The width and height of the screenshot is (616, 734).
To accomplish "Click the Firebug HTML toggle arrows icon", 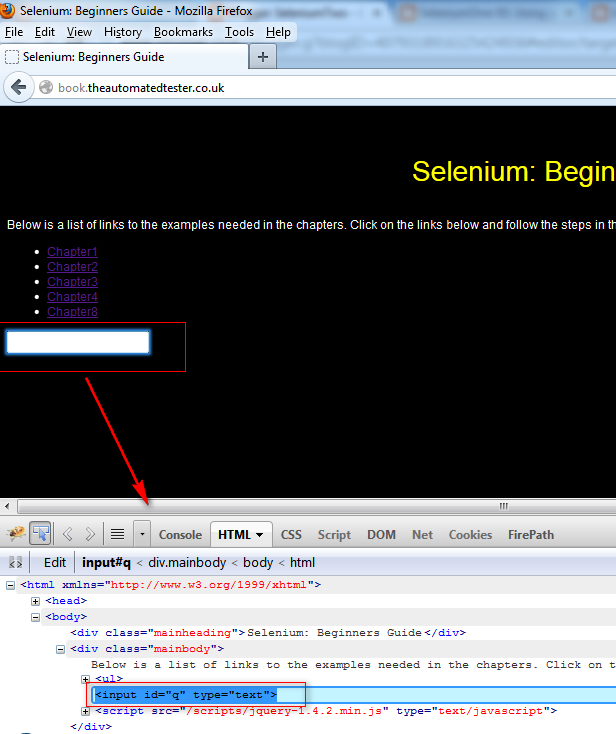I will point(15,562).
